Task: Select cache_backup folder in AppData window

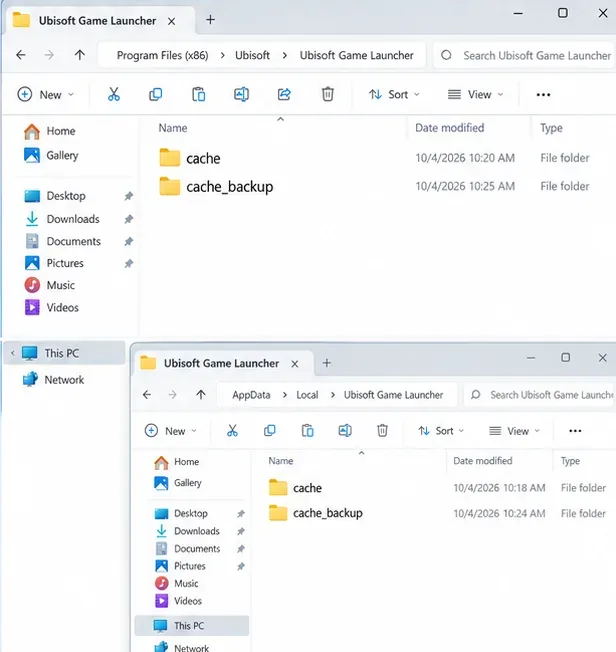Action: click(x=437, y=513)
